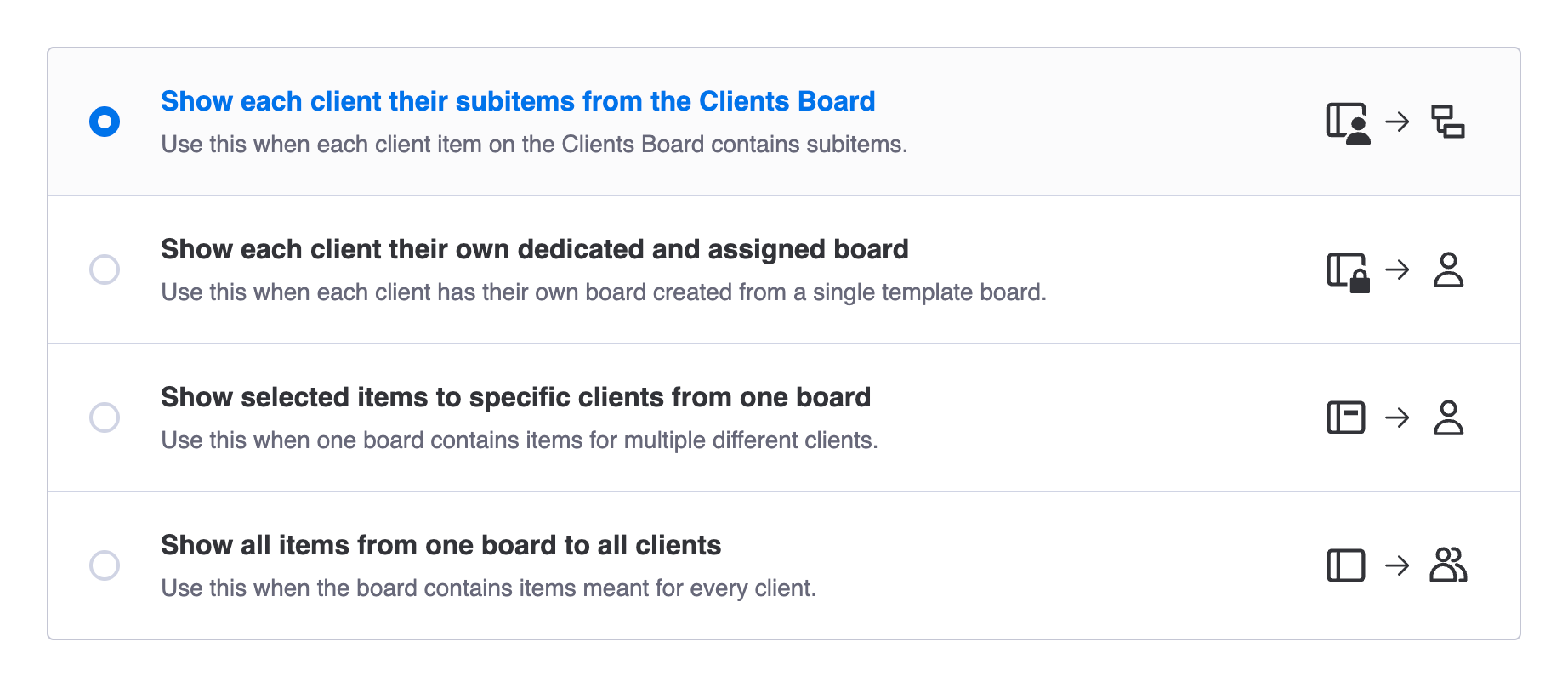Click the single person icon in dedicated board row
This screenshot has height=687, width=1568.
pos(1448,270)
